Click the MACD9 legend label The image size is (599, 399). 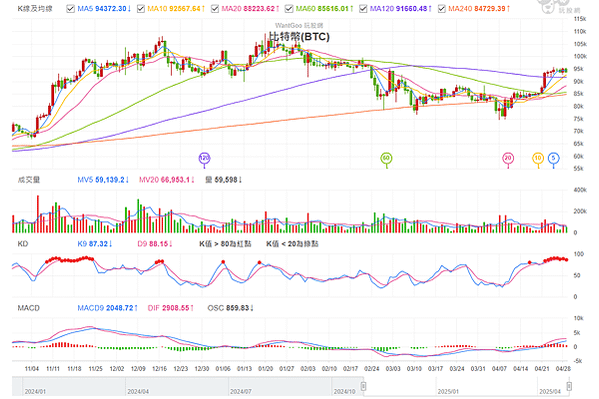[x=107, y=308]
